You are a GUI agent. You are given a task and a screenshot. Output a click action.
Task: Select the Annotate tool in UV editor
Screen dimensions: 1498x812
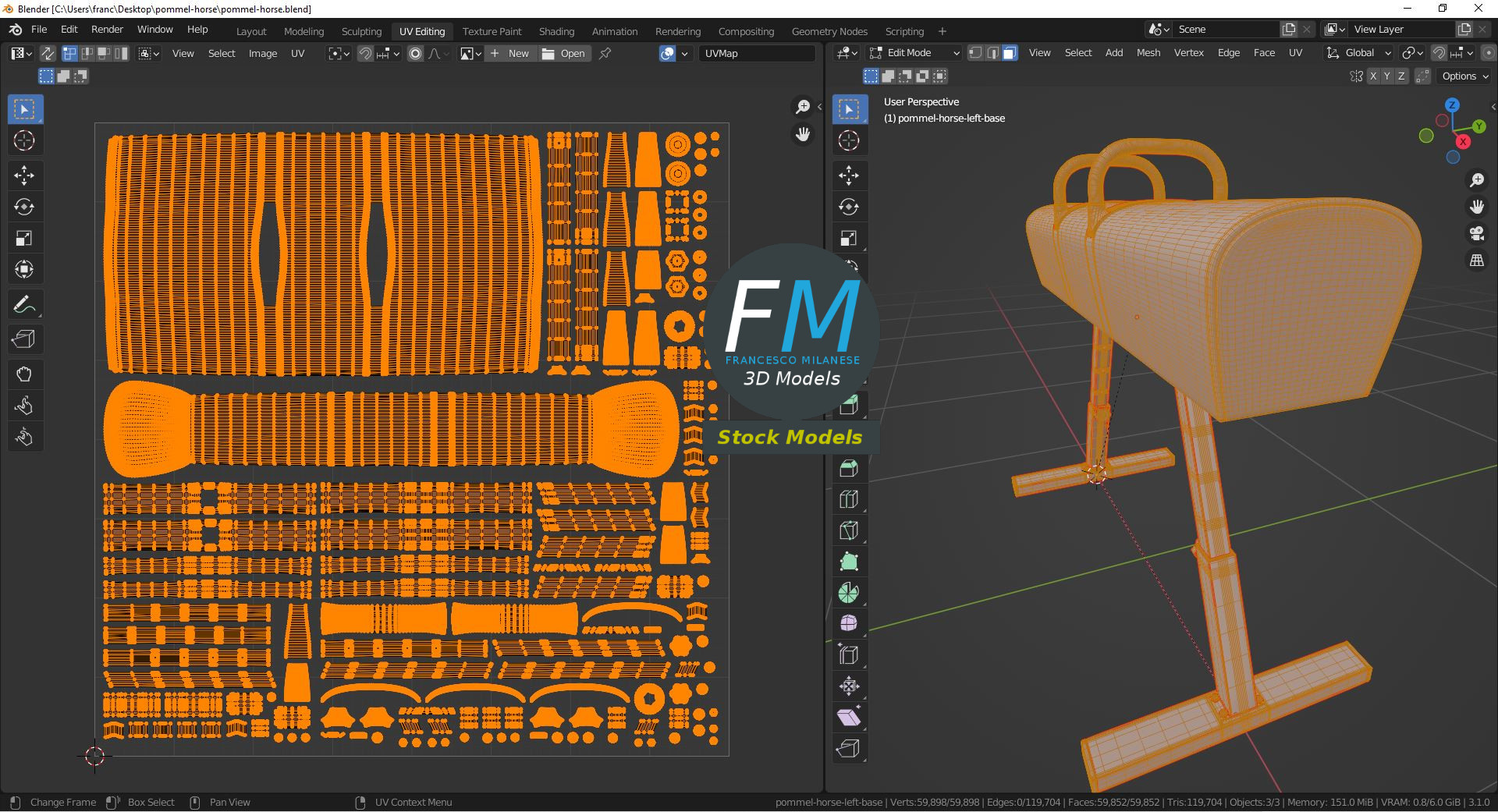pos(24,305)
